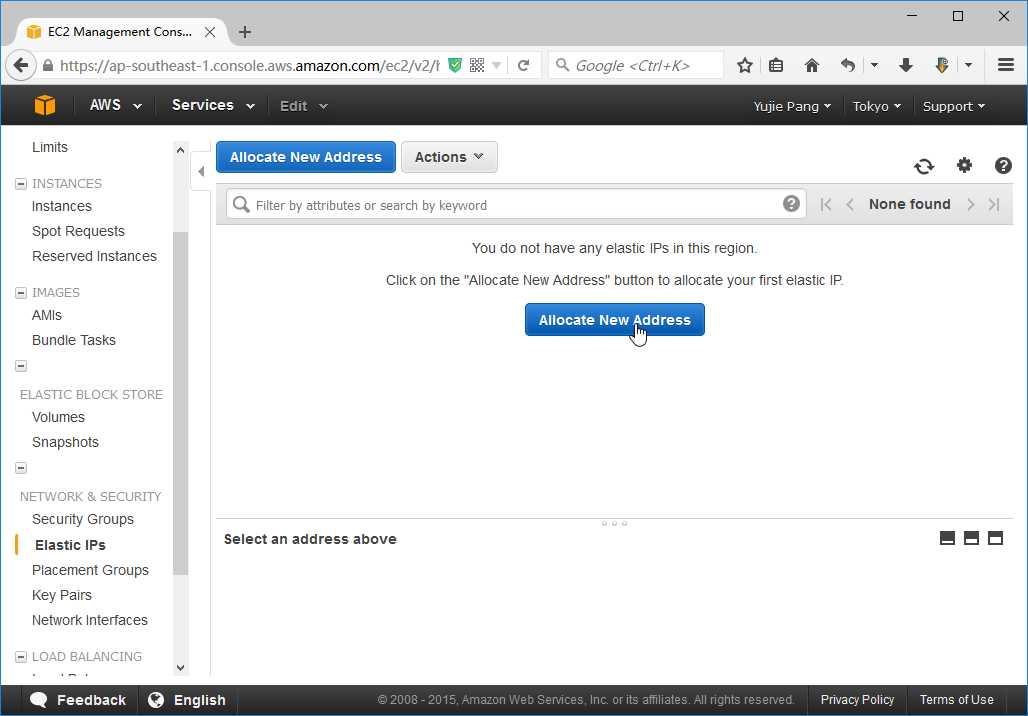Open Security Groups in sidebar
The image size is (1028, 716).
click(x=83, y=519)
